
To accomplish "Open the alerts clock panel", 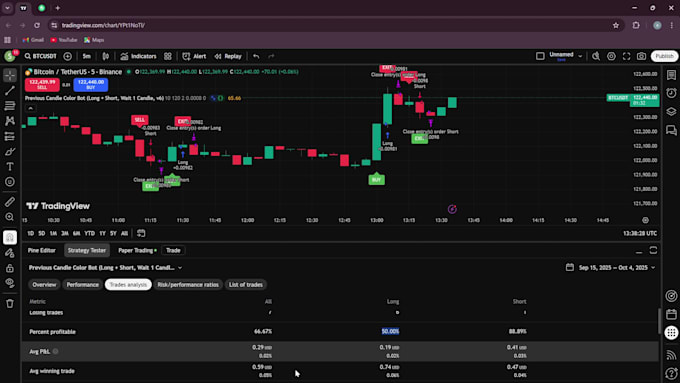I will [x=671, y=93].
